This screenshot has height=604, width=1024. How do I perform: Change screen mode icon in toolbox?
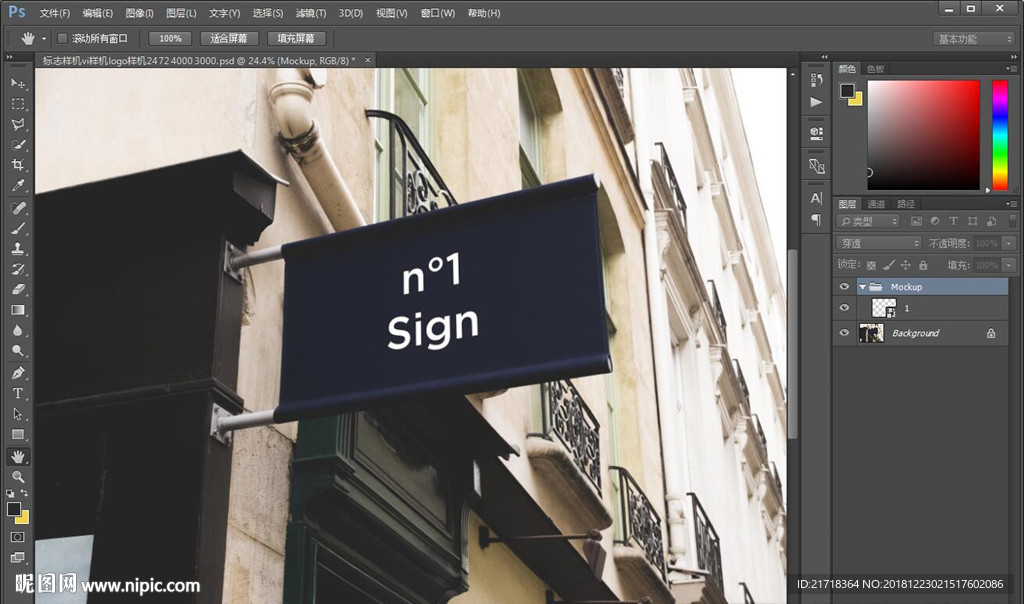[18, 557]
